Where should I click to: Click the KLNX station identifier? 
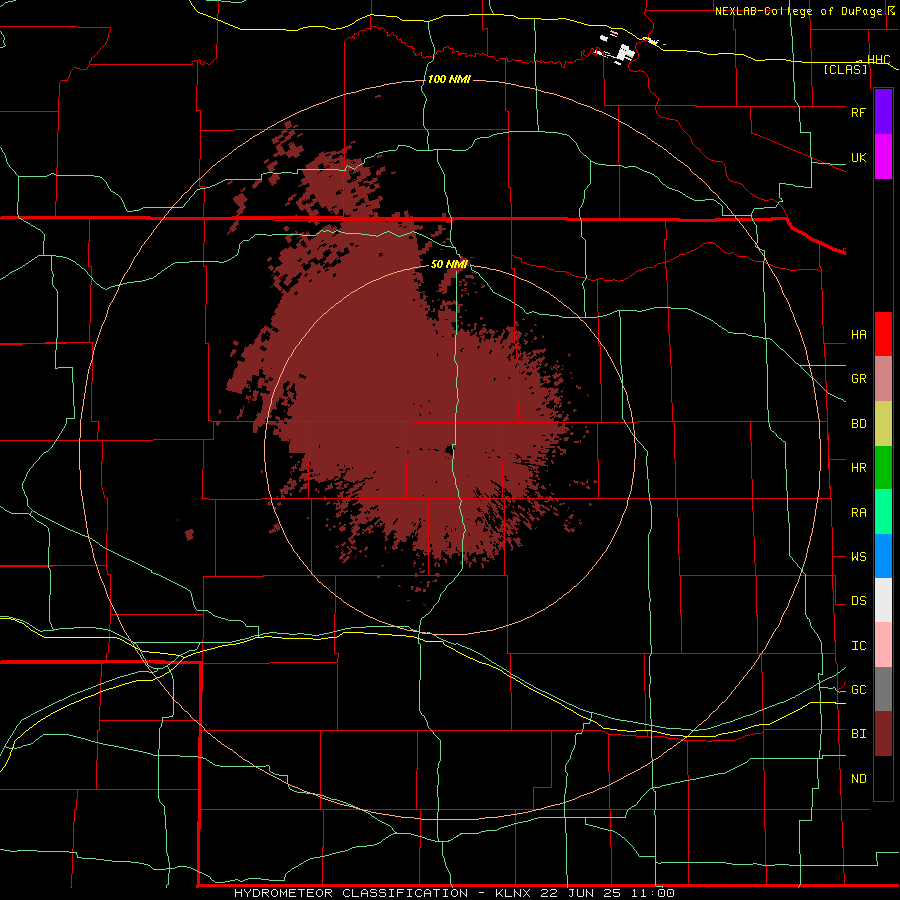[x=513, y=893]
